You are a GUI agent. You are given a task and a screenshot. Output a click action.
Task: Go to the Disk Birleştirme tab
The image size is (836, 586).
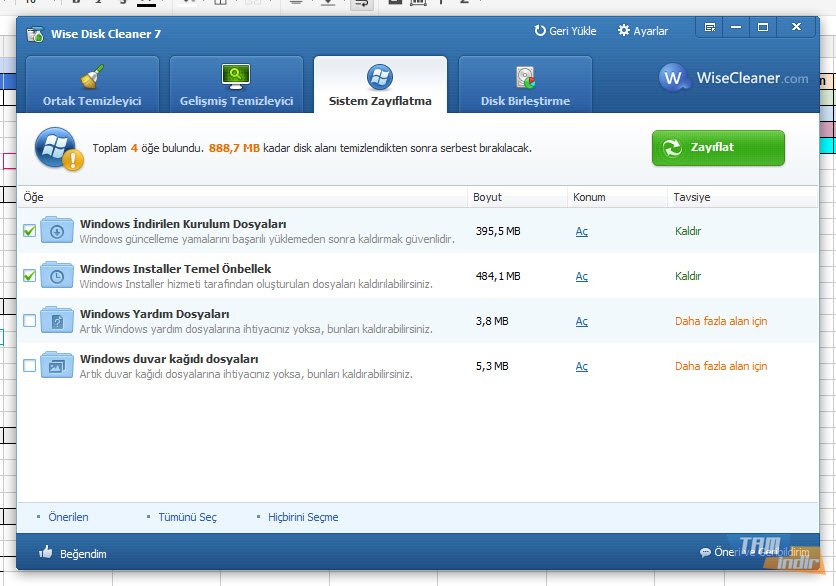click(x=525, y=85)
